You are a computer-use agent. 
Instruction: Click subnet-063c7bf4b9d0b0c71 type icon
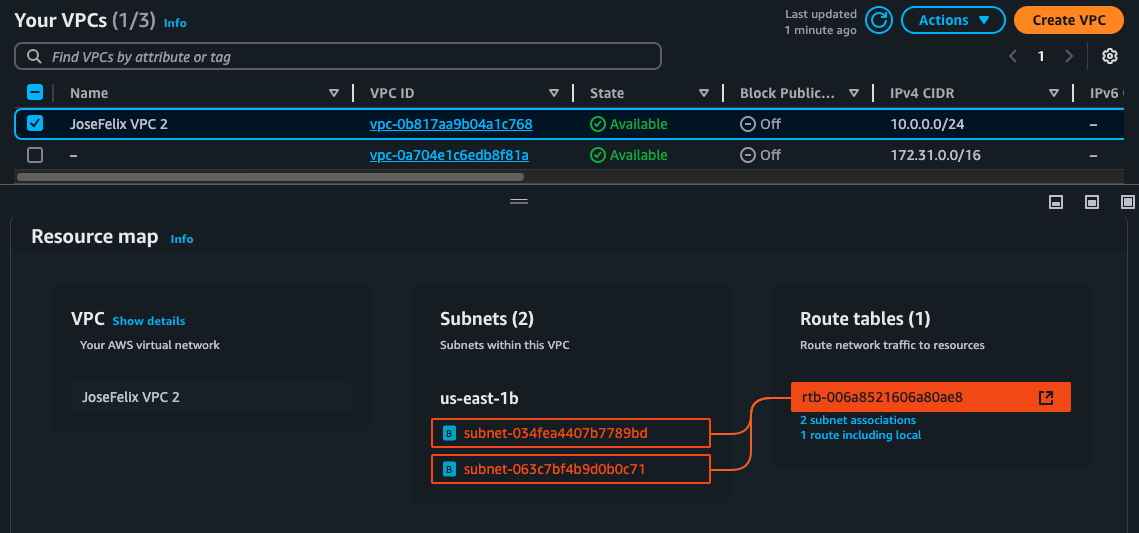point(449,470)
